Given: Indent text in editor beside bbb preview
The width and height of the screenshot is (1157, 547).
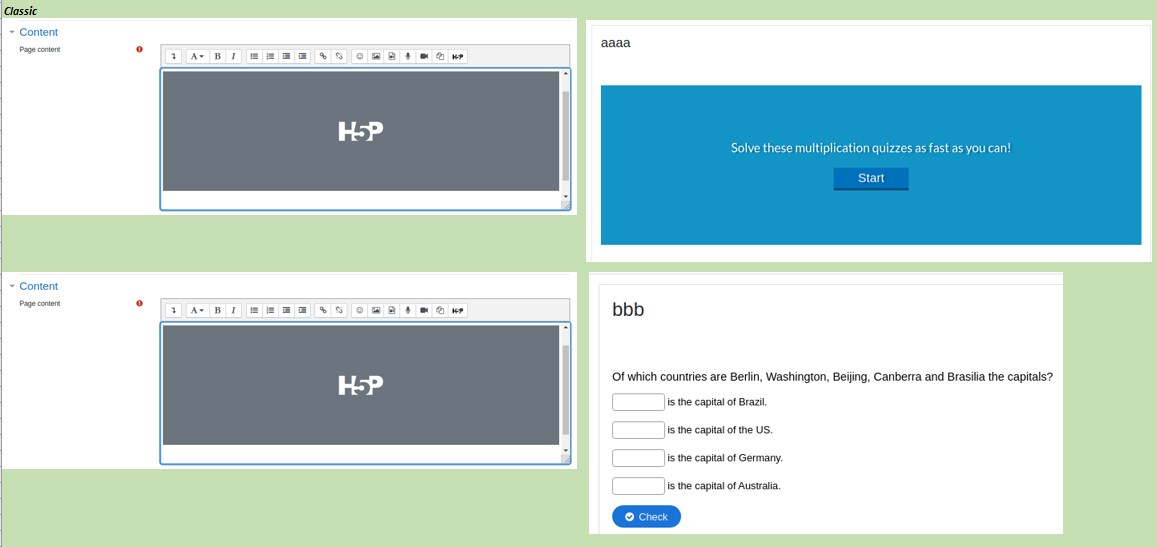Looking at the screenshot, I should point(303,310).
